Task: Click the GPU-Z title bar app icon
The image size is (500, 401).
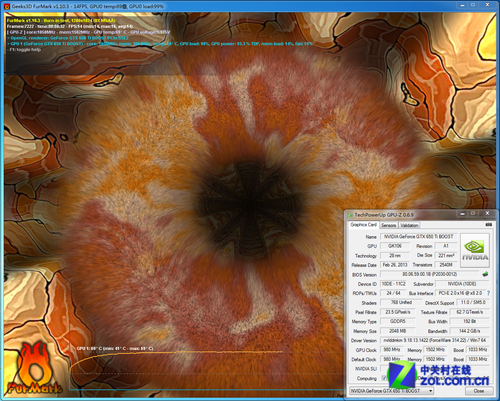Action: 350,215
